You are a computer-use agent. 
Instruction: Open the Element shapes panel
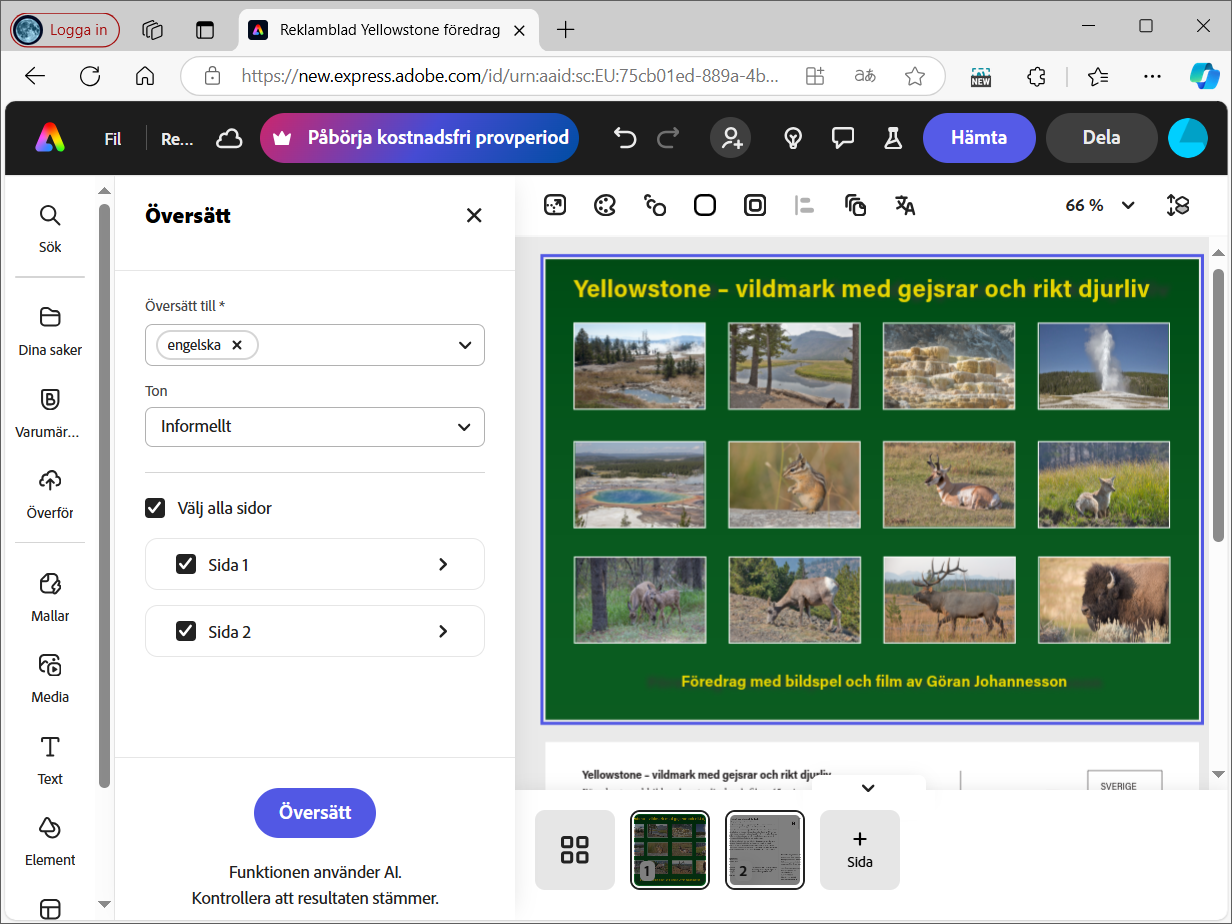pos(50,841)
